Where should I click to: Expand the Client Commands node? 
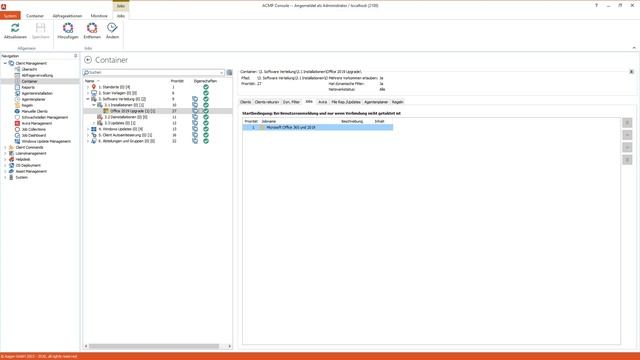pos(5,147)
